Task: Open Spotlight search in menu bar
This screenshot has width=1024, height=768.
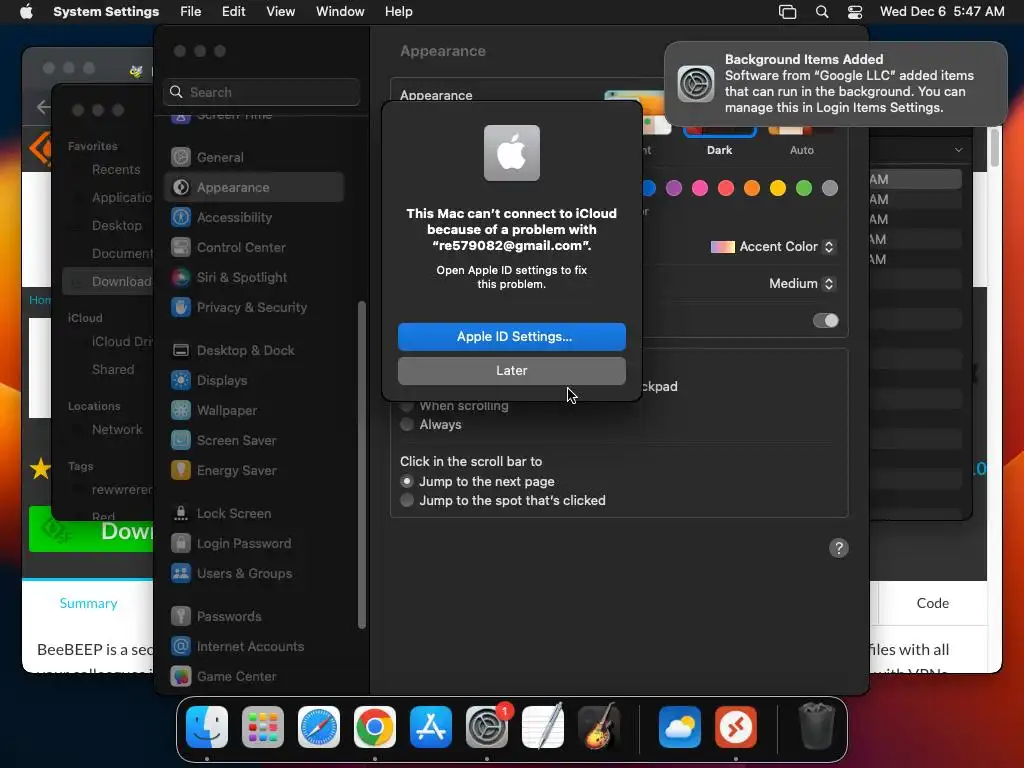Action: click(822, 12)
